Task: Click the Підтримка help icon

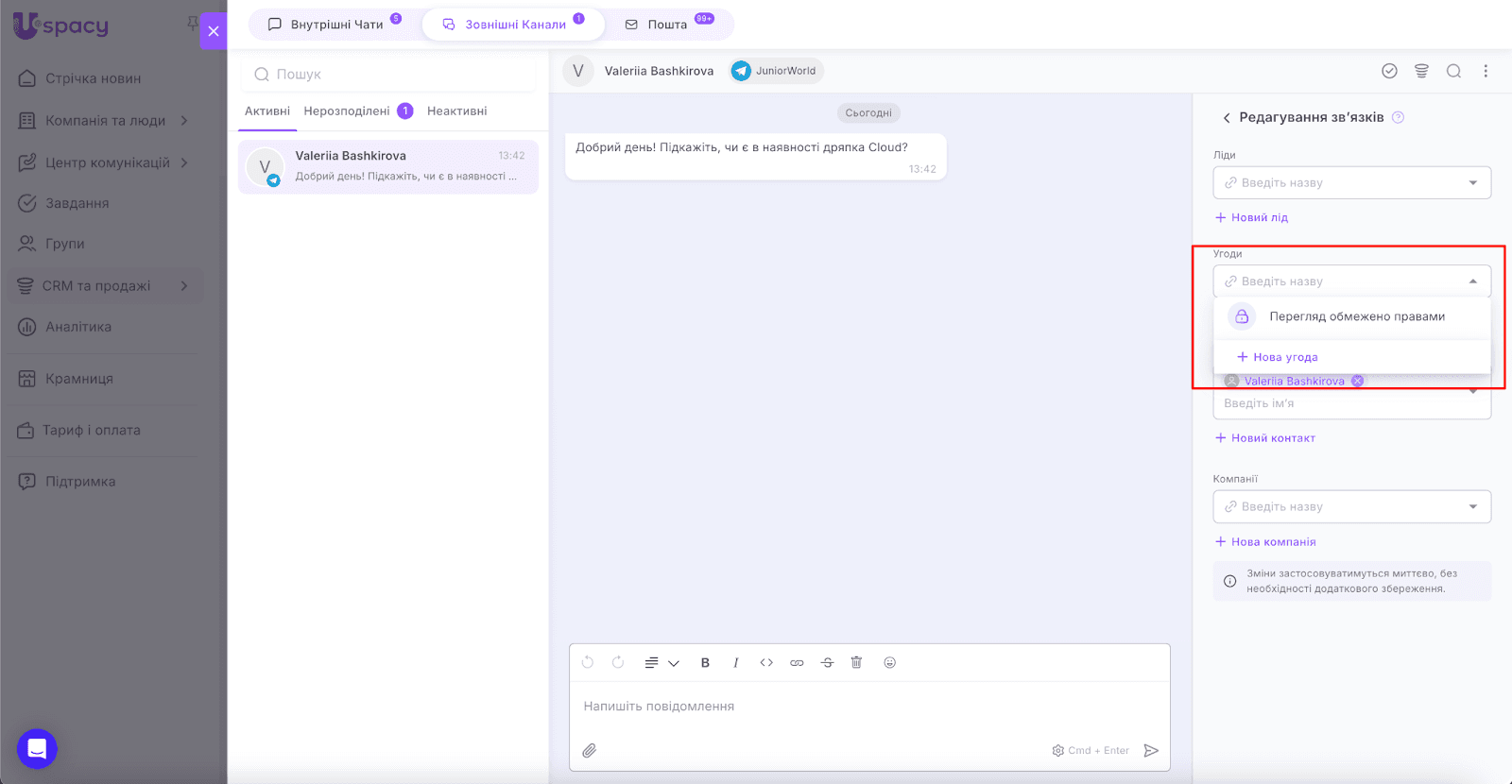Action: [x=27, y=482]
